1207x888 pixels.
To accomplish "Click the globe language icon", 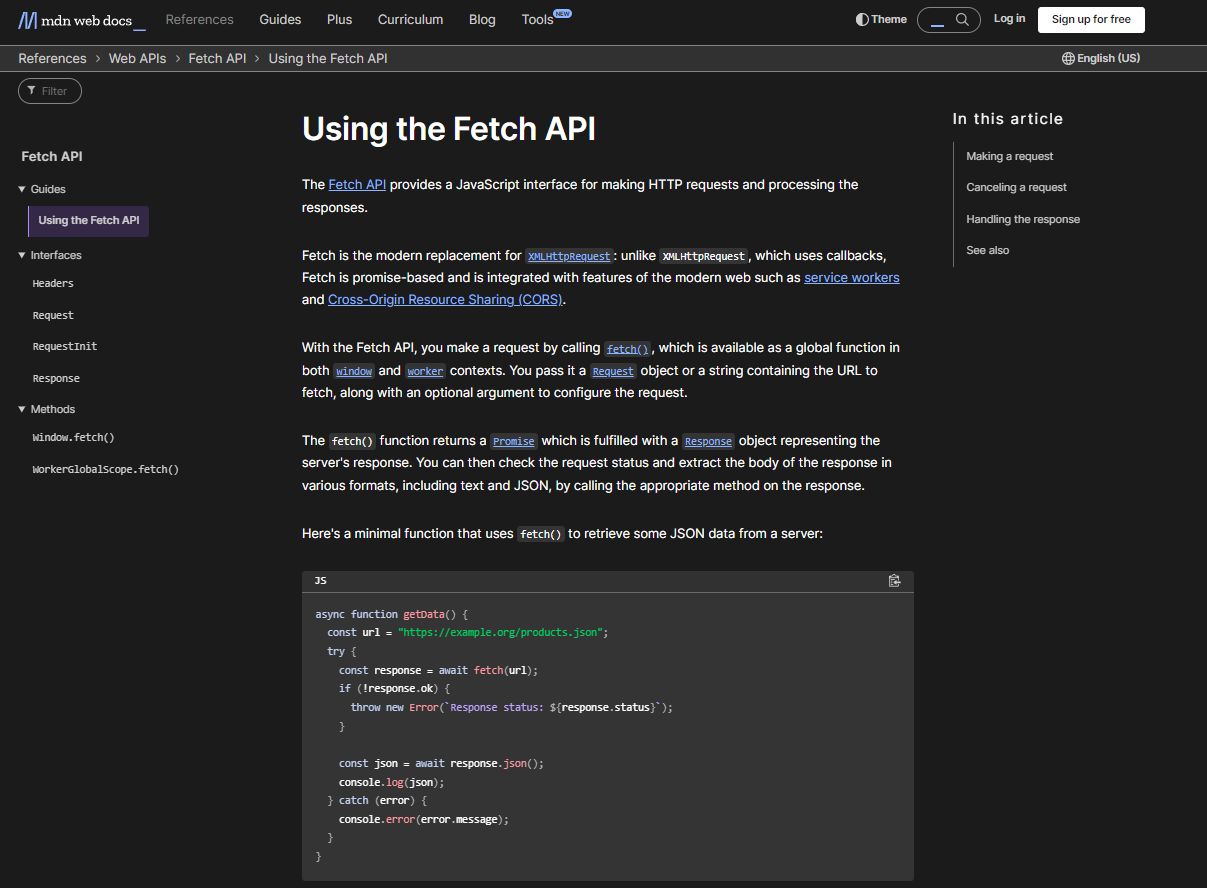I will point(1068,58).
